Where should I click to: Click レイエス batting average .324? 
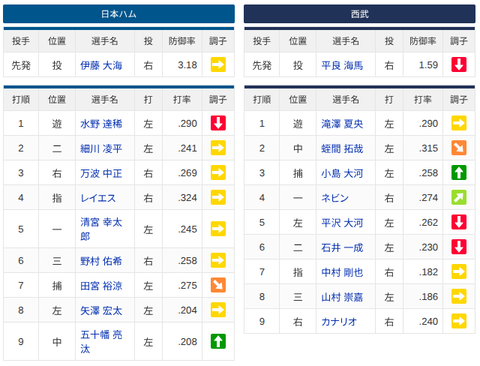(x=187, y=198)
